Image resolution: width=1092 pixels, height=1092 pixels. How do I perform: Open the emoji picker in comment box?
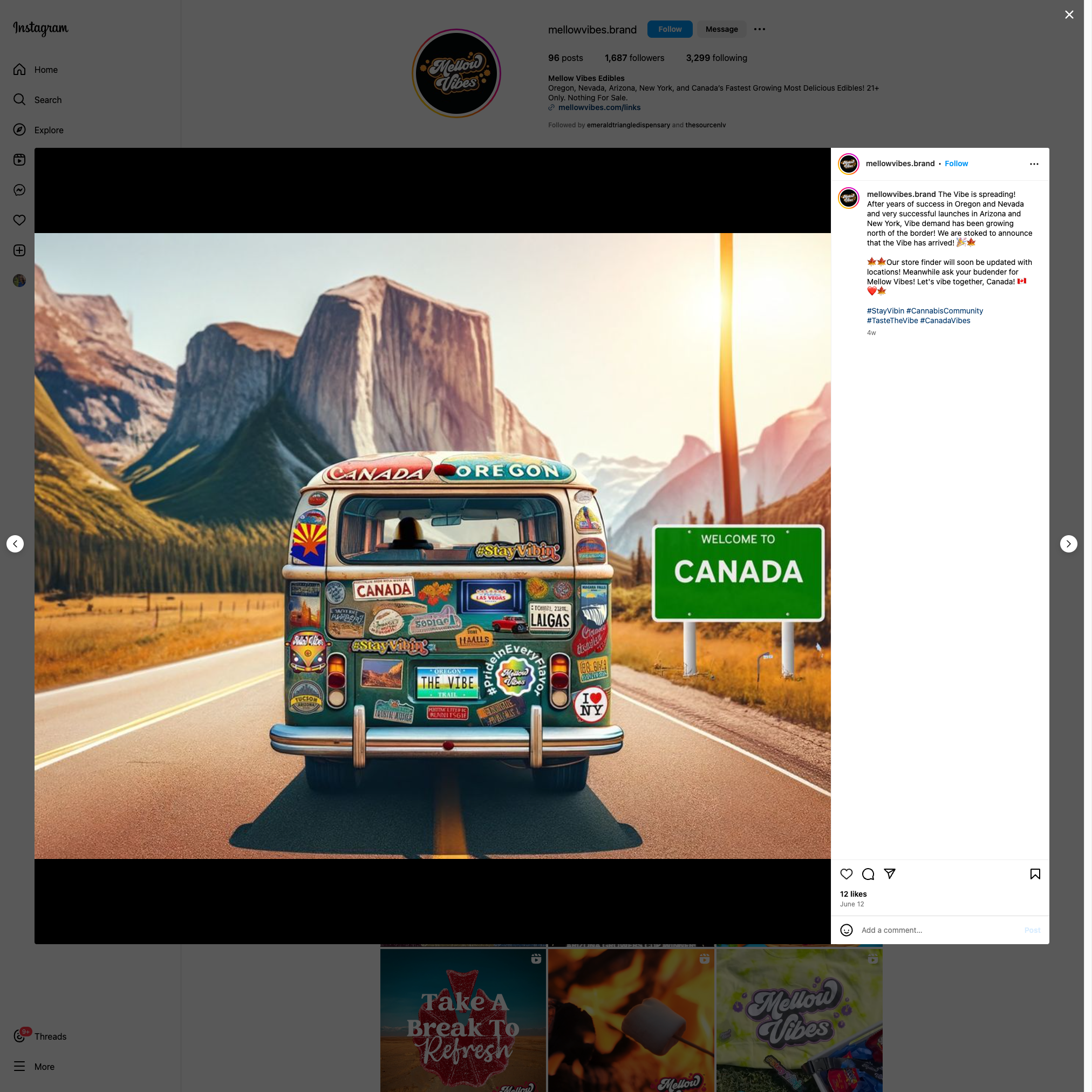(846, 930)
